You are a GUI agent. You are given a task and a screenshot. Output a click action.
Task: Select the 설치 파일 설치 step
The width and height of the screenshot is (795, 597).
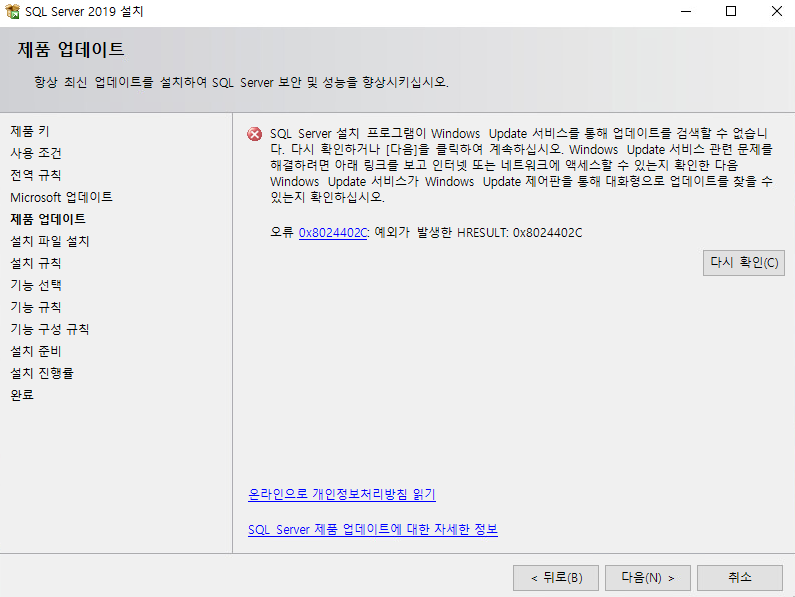coord(50,241)
